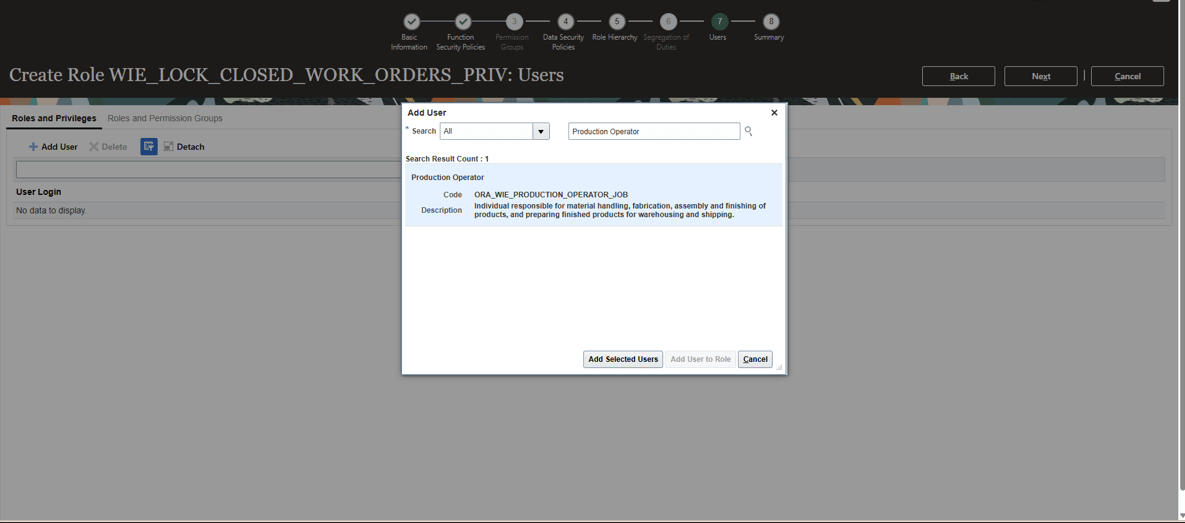Click the Production Operator search text field
Viewport: 1185px width, 523px height.
[x=654, y=132]
